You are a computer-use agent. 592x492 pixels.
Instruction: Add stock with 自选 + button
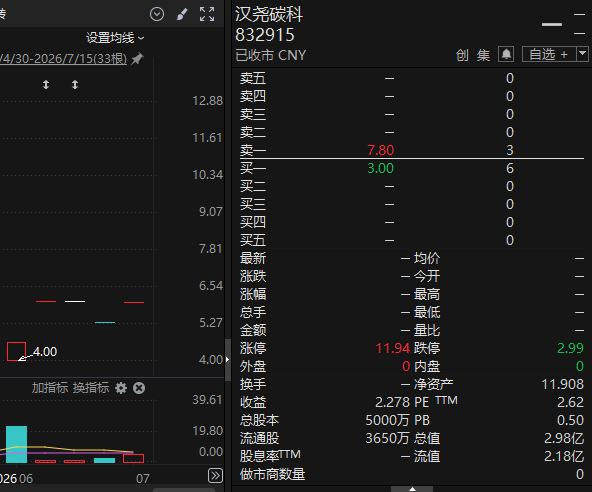coord(549,54)
